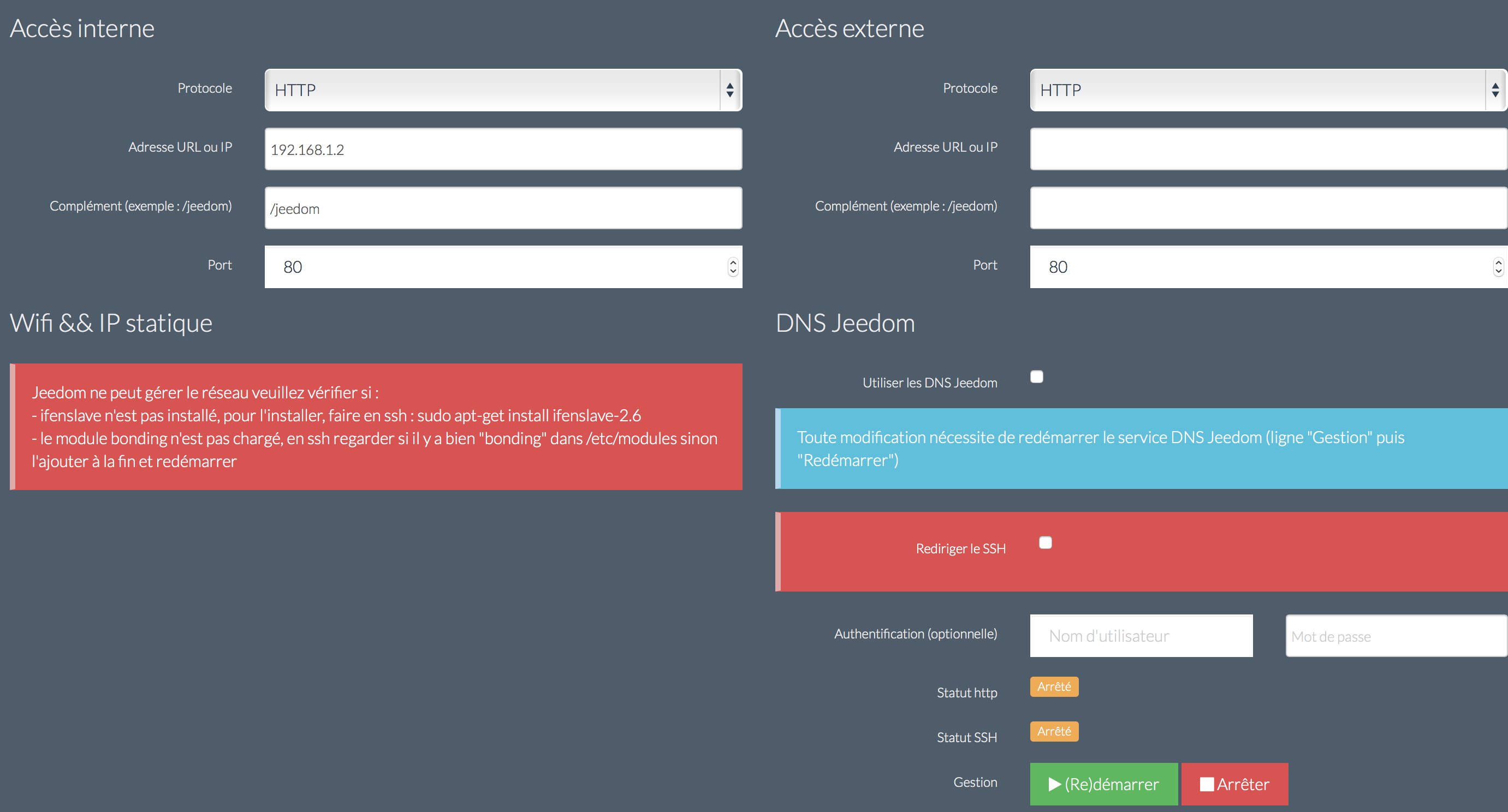Screen dimensions: 1508x812
Task: Click the DNS Jeedom heading
Action: (x=845, y=323)
